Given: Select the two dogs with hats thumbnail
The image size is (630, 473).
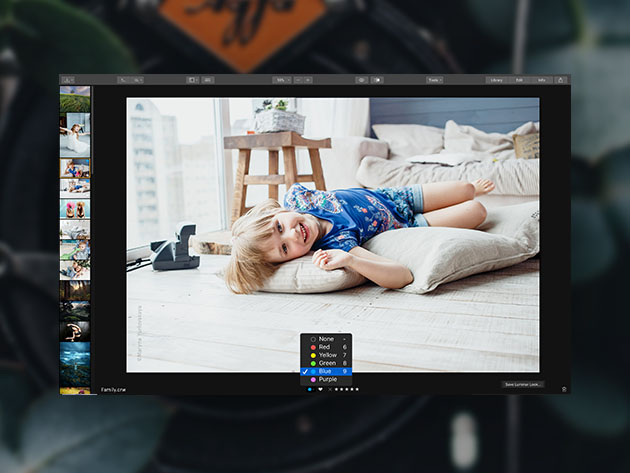Looking at the screenshot, I should click(75, 209).
